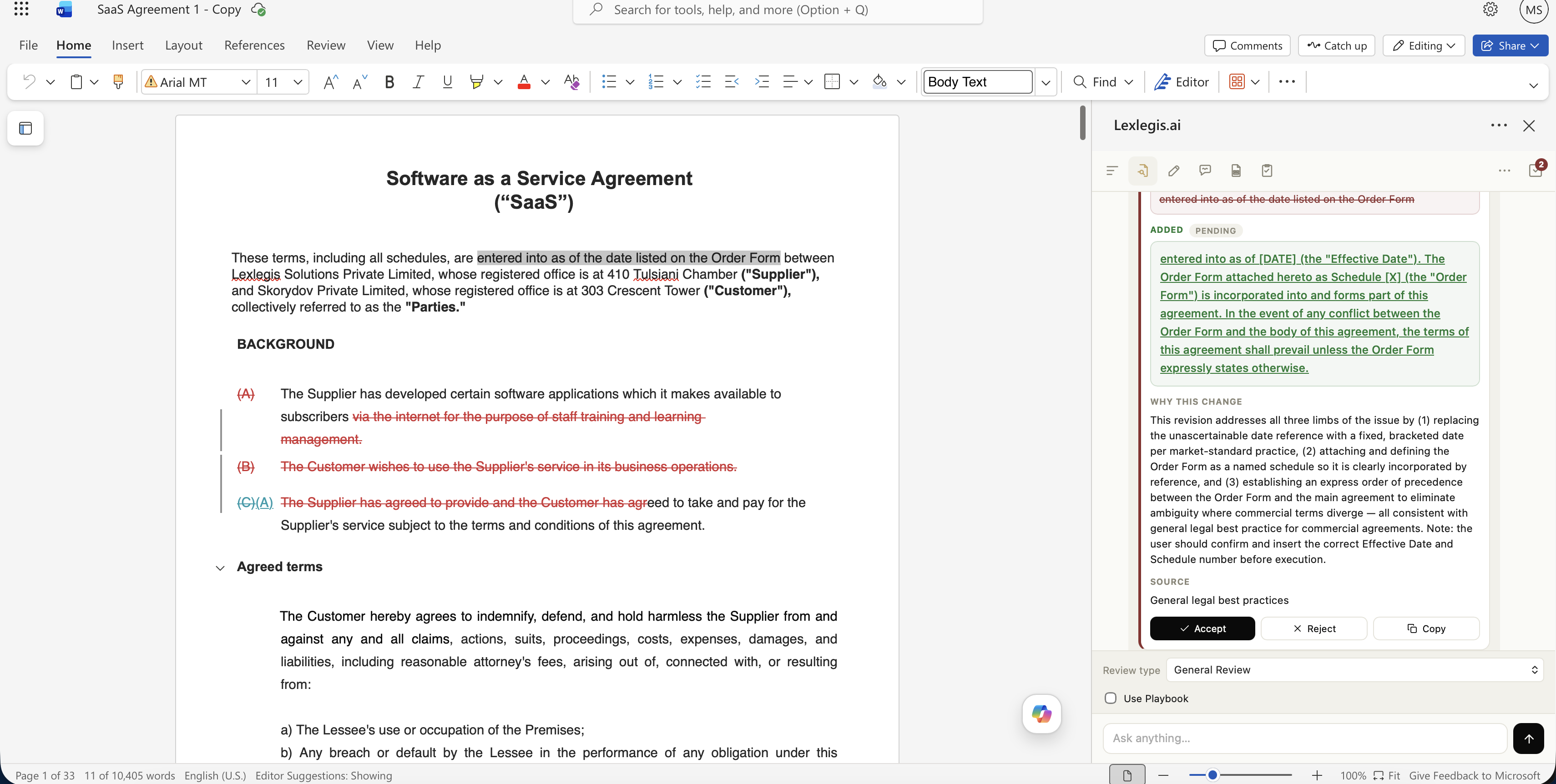Click the Undo icon
Viewport: 1556px width, 784px height.
[x=28, y=81]
